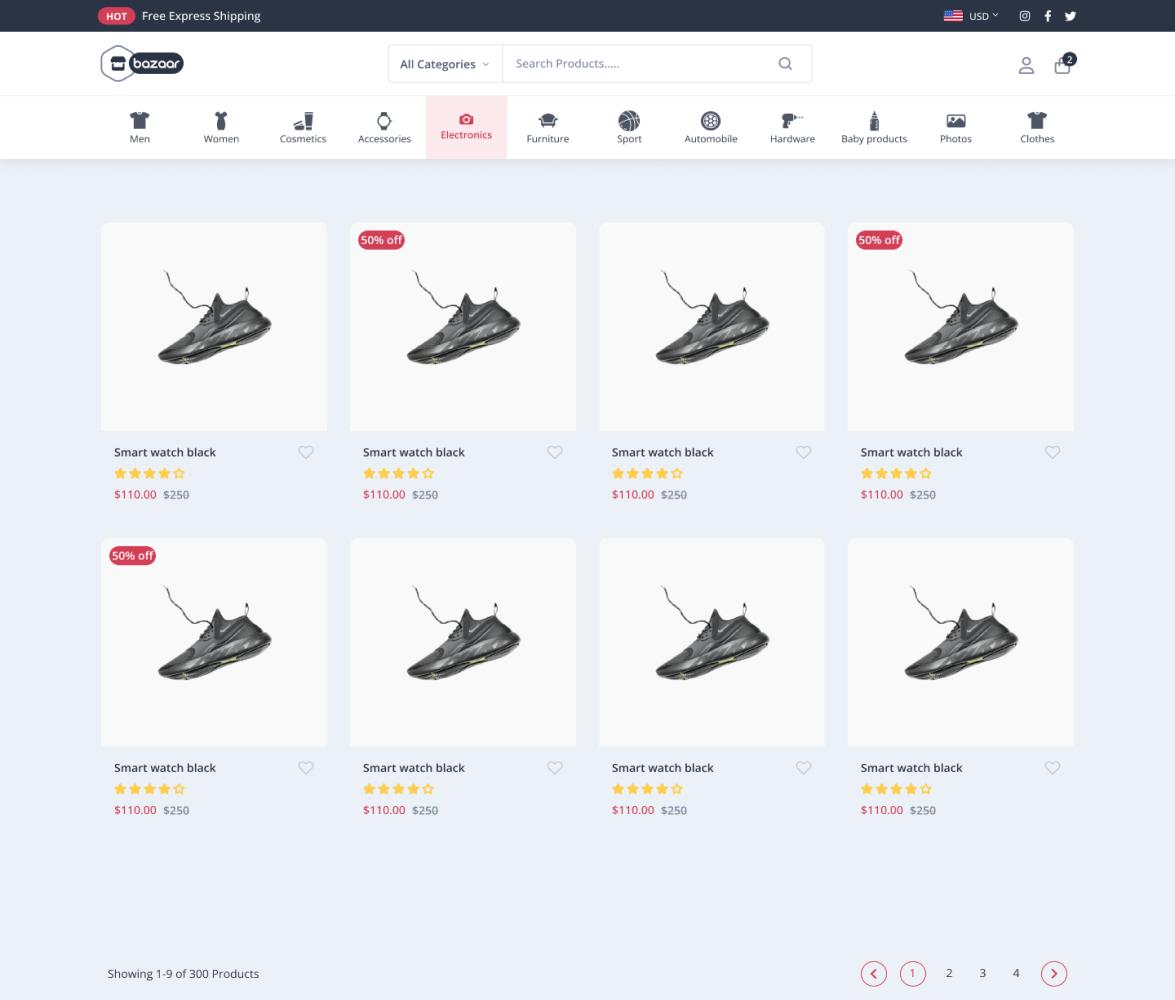The image size is (1175, 1000).
Task: Open second product's Smart watch black title
Action: pos(414,452)
